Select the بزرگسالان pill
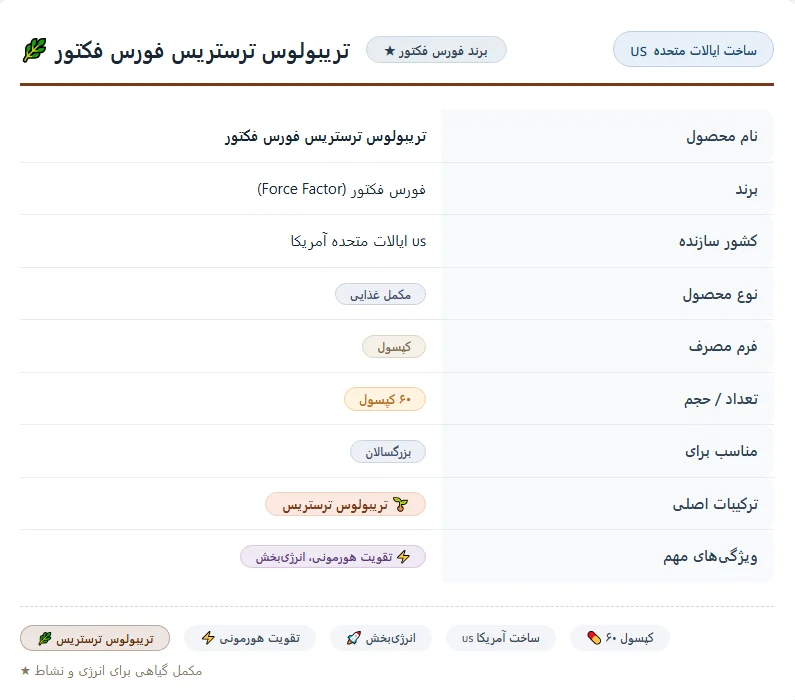The image size is (795, 700). coord(388,452)
